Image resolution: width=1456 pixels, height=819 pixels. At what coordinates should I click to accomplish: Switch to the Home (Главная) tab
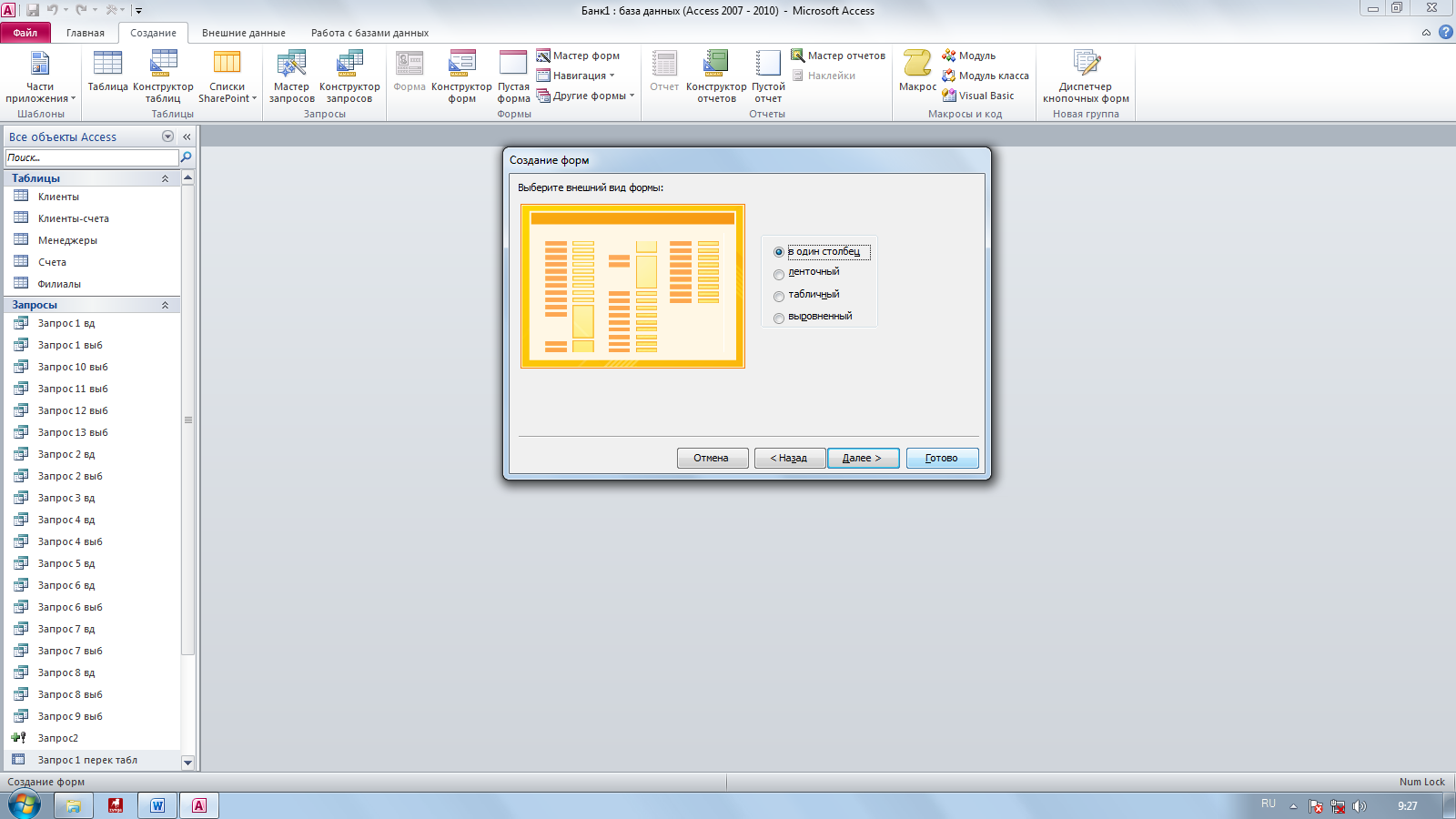(x=86, y=33)
